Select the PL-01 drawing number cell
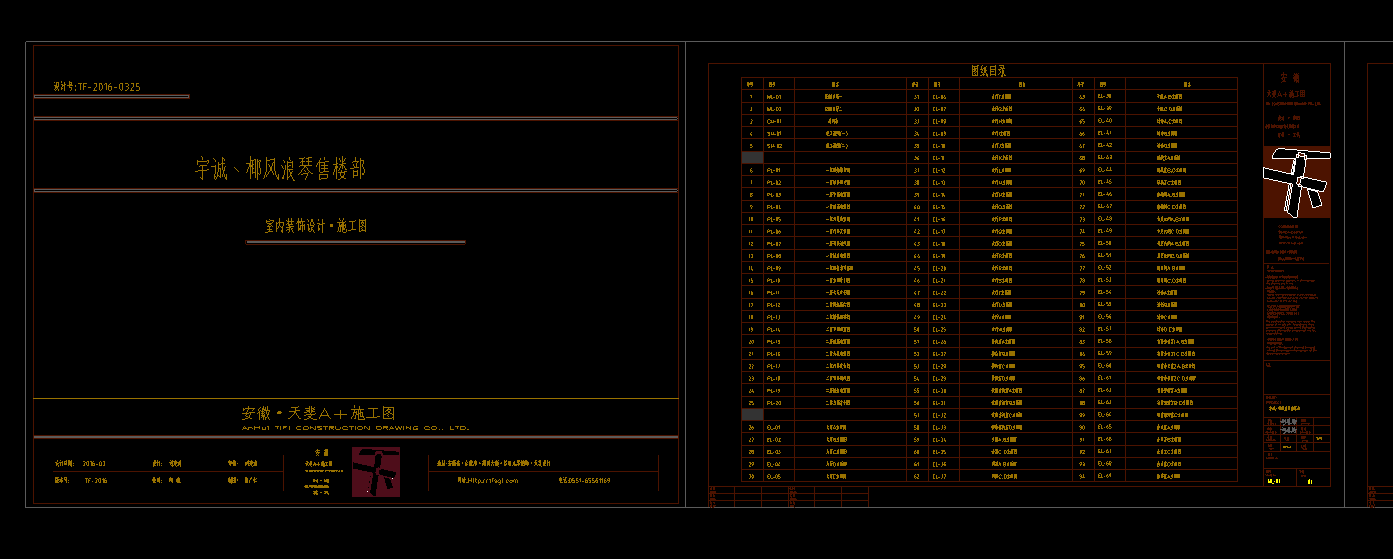Viewport: 1393px width, 559px height. pos(773,171)
